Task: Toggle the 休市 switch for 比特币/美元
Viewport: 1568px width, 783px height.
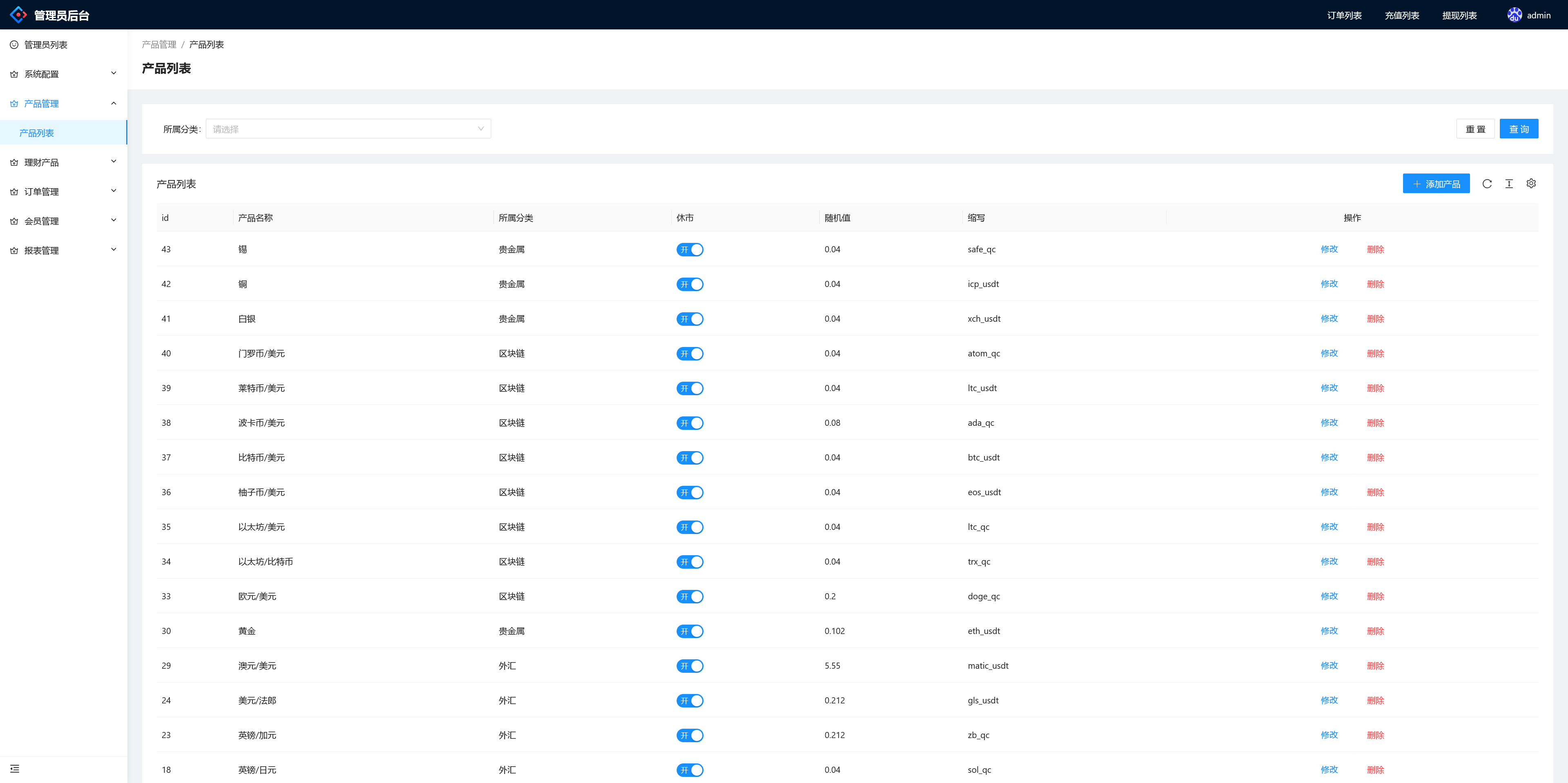Action: point(690,458)
